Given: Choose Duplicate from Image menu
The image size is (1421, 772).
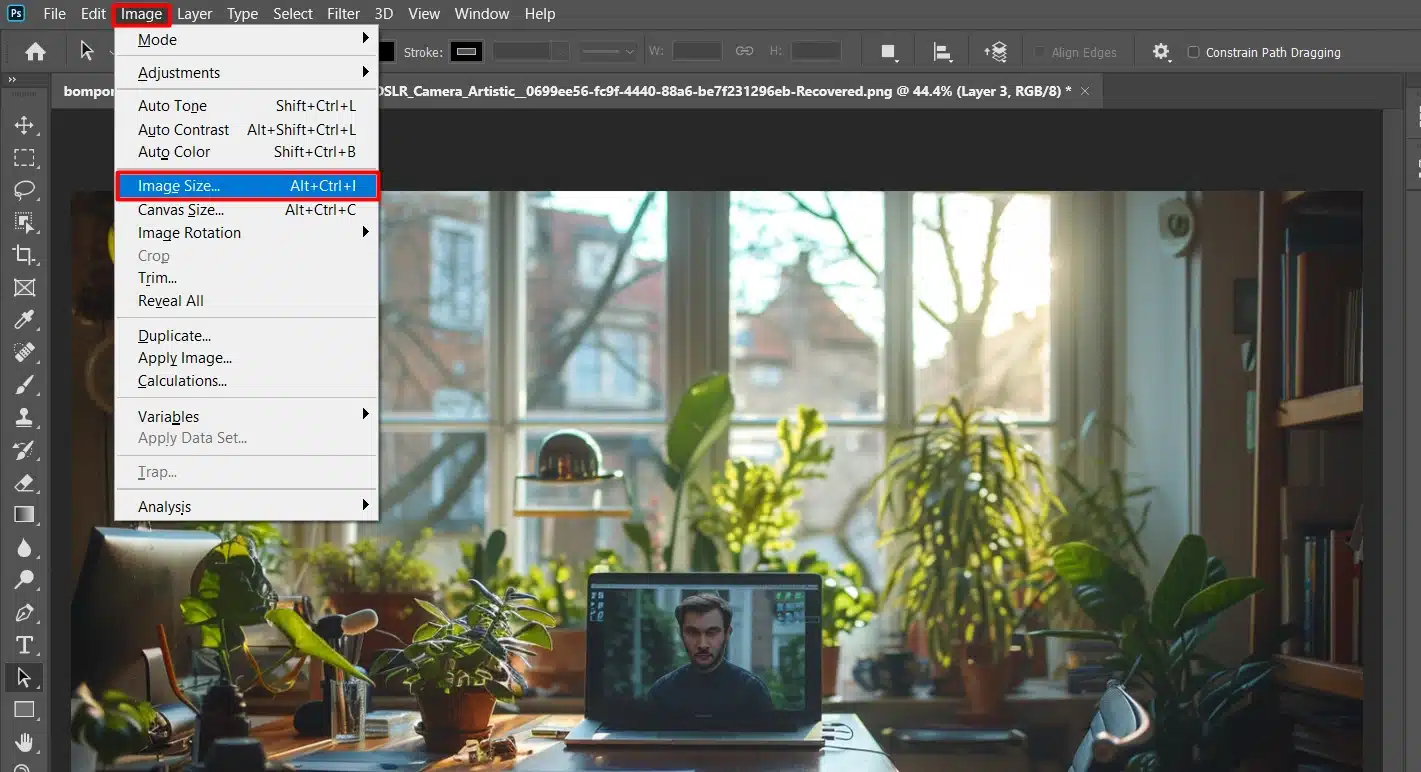Looking at the screenshot, I should click(246, 335).
